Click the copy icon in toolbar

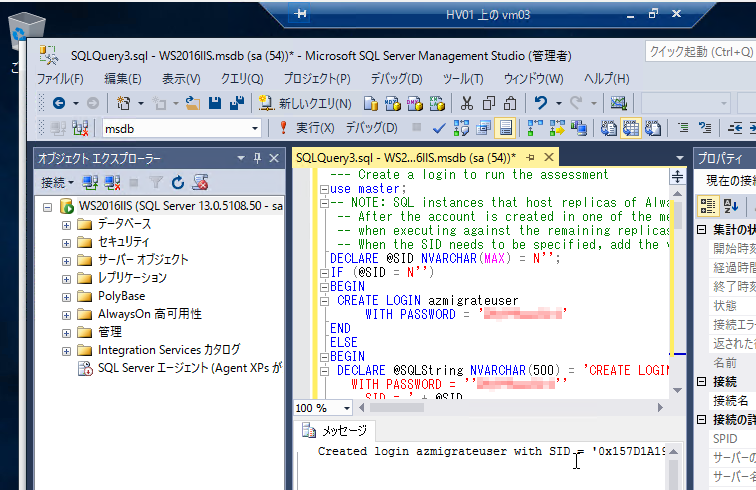[x=489, y=103]
